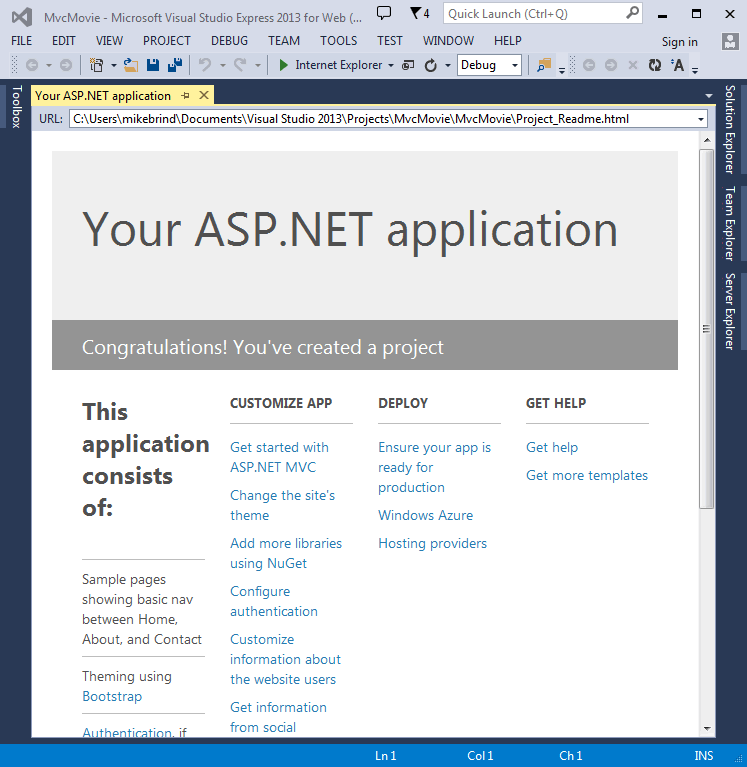Viewport: 747px width, 767px height.
Task: Click the Browser Link icon
Action: coord(408,65)
